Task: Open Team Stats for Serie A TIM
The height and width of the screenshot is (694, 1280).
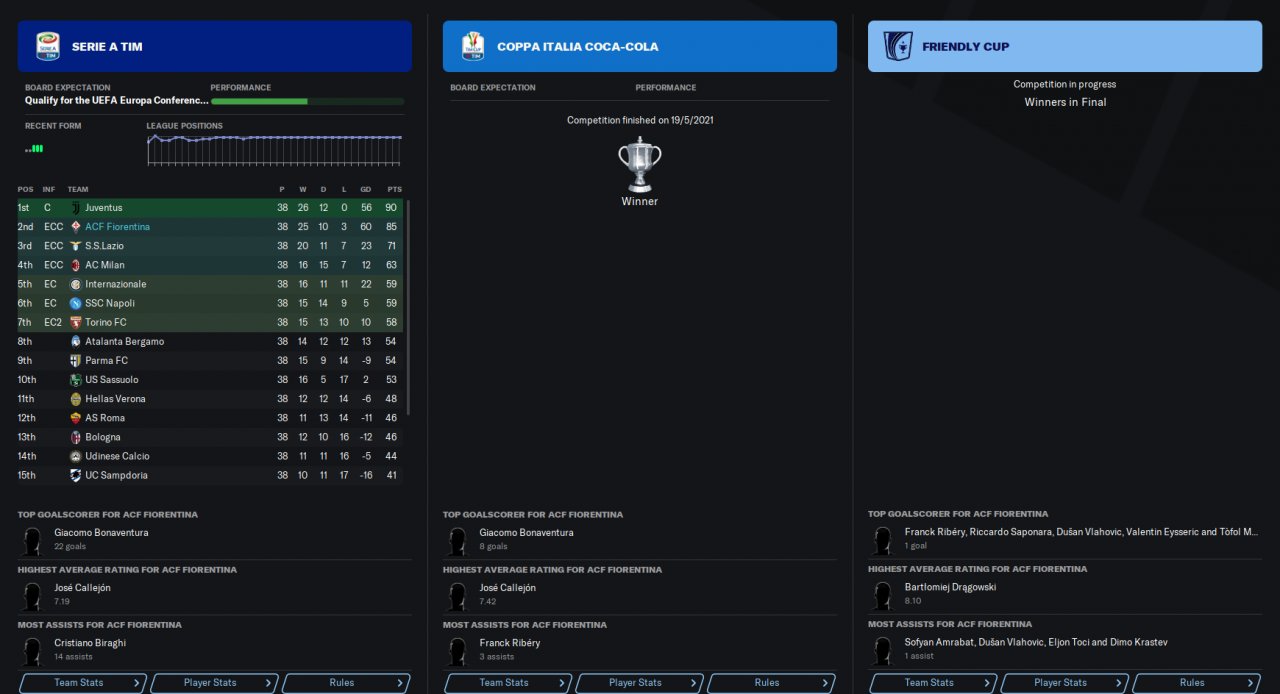Action: (82, 683)
